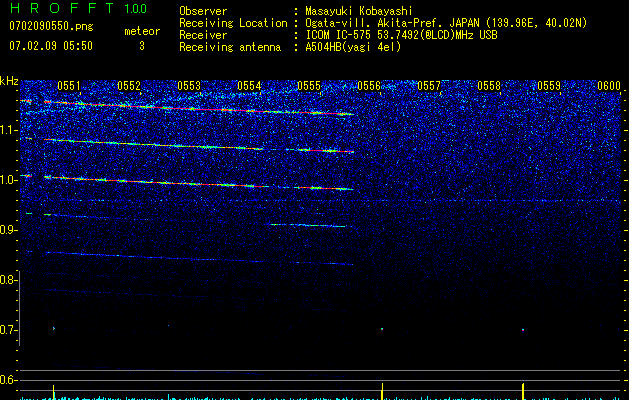Select the Ogata-vill. Akita-Pref. JAPAN location text
This screenshot has height=400, width=629.
coord(446,23)
